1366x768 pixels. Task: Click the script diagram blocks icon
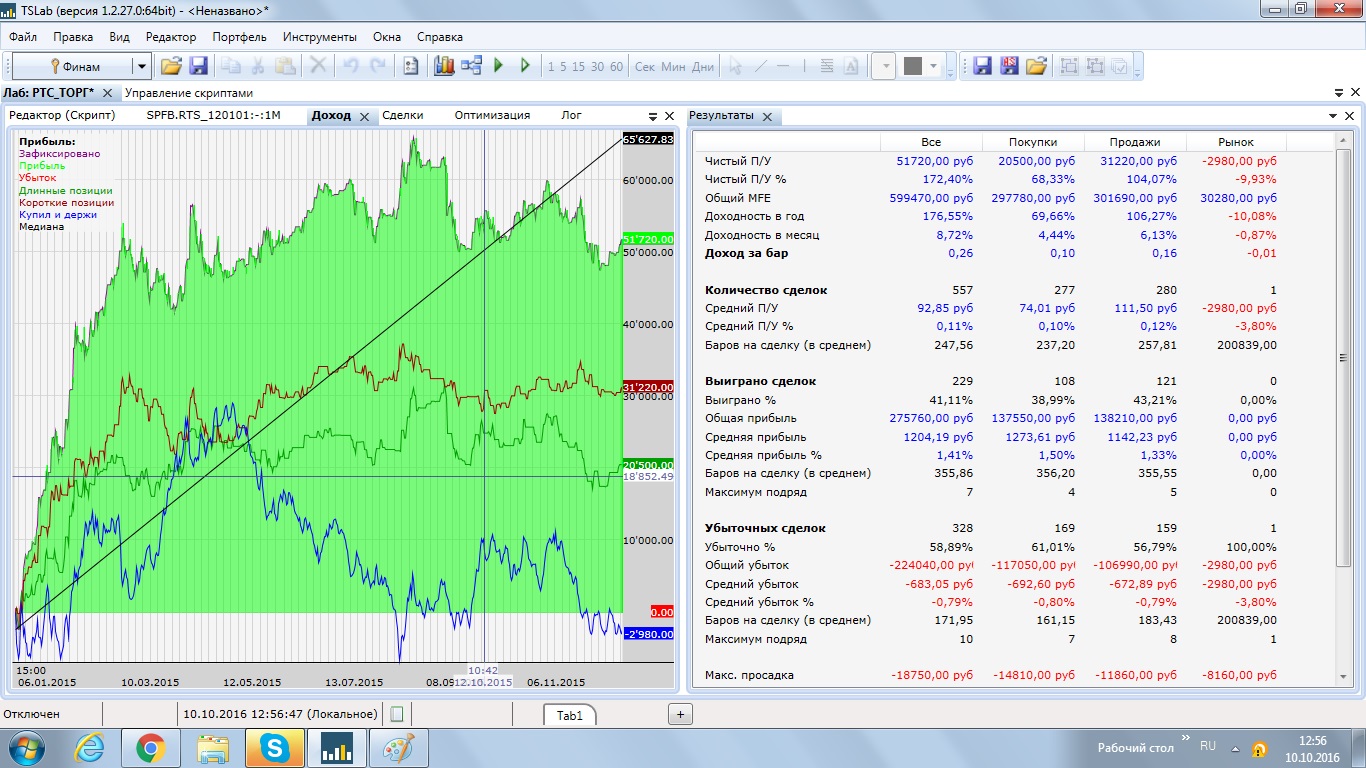[471, 66]
